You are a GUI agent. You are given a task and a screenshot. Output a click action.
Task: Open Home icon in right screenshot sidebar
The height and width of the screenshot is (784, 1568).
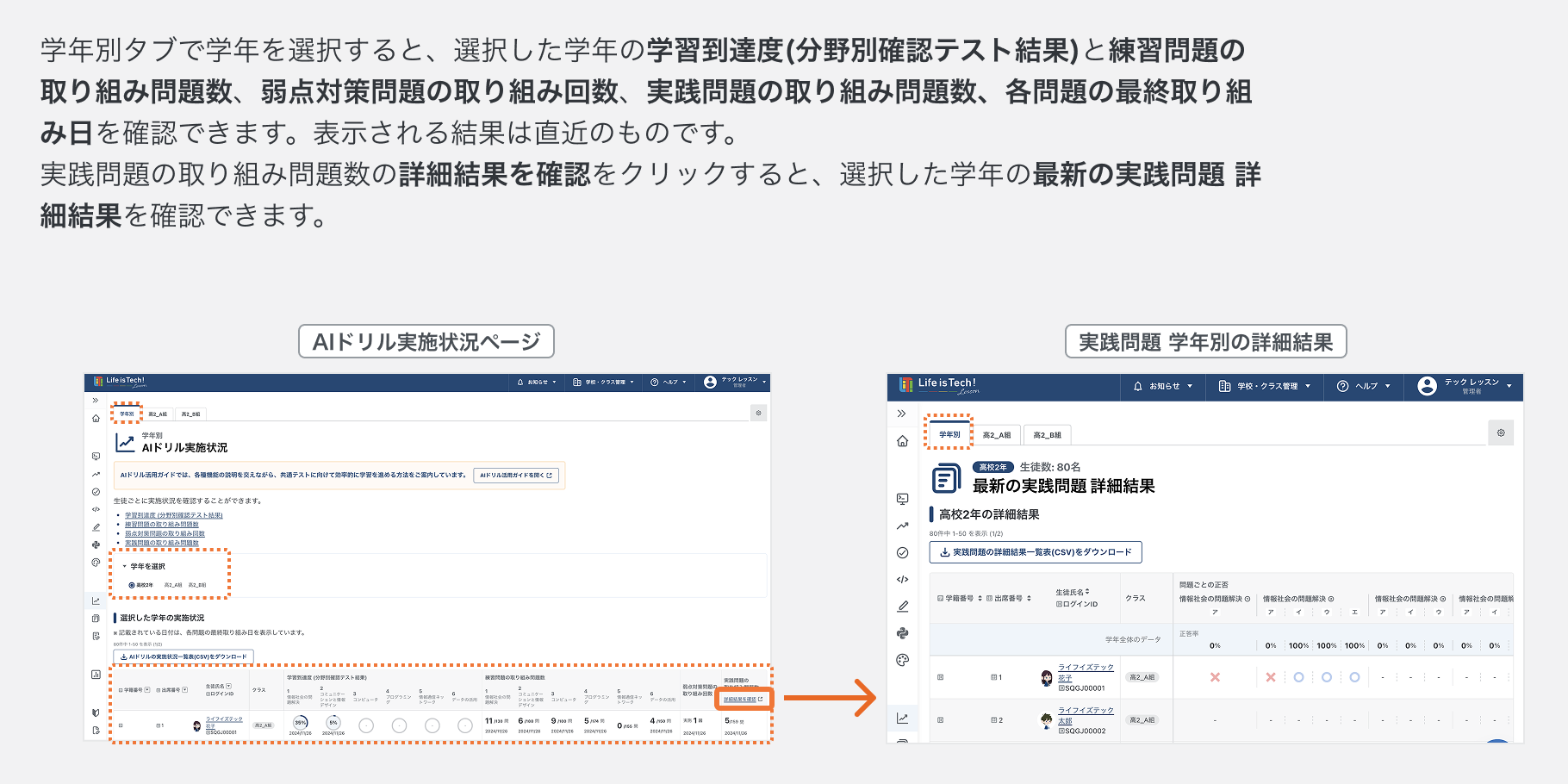[x=902, y=441]
